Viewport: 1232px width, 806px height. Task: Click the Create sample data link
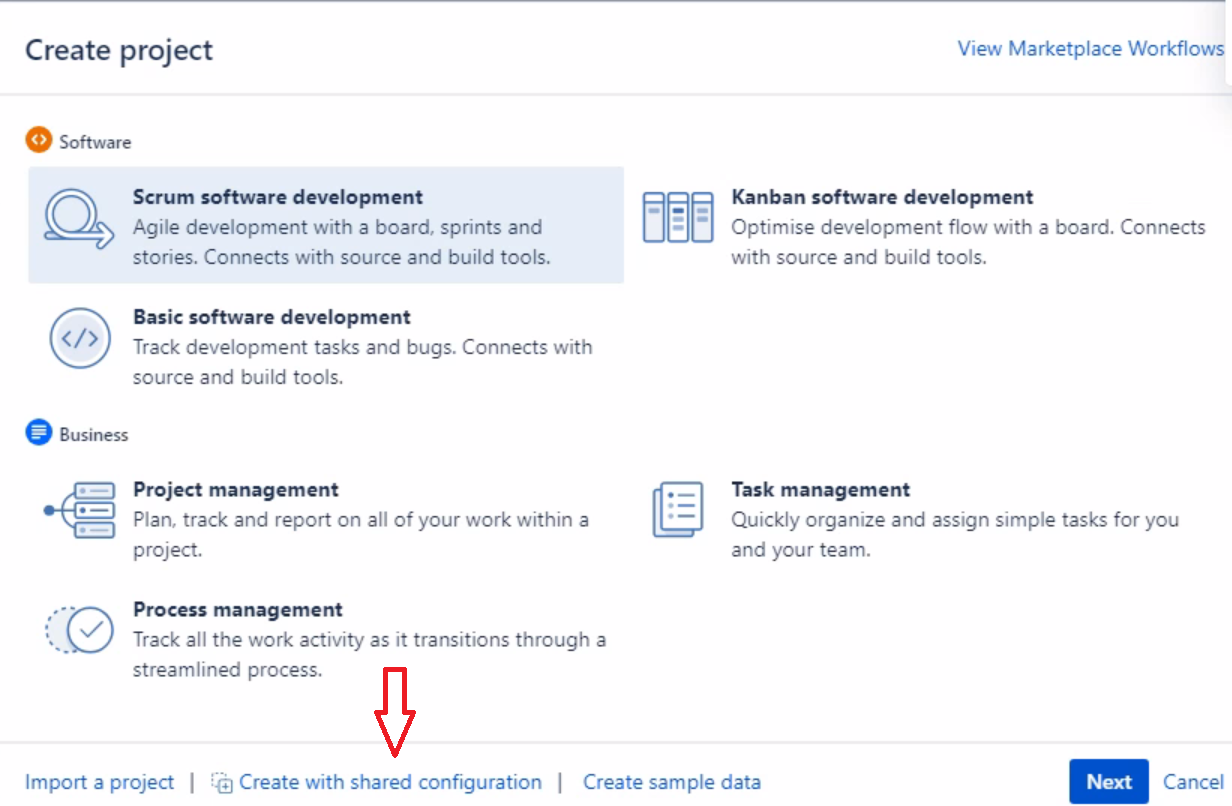coord(671,782)
